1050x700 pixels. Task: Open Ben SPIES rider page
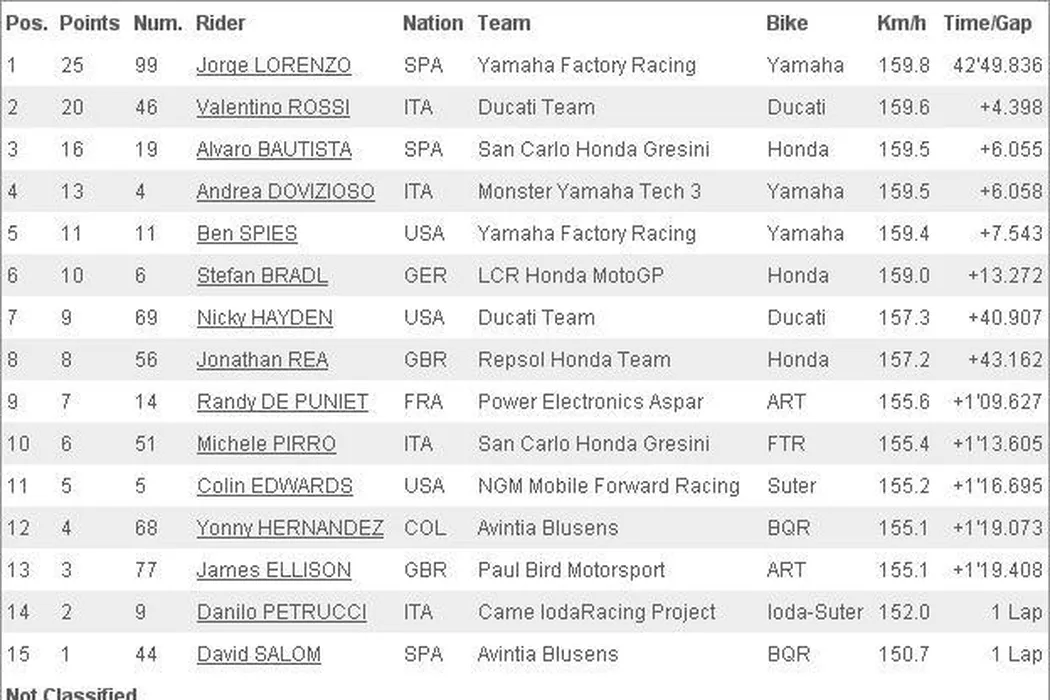click(246, 234)
